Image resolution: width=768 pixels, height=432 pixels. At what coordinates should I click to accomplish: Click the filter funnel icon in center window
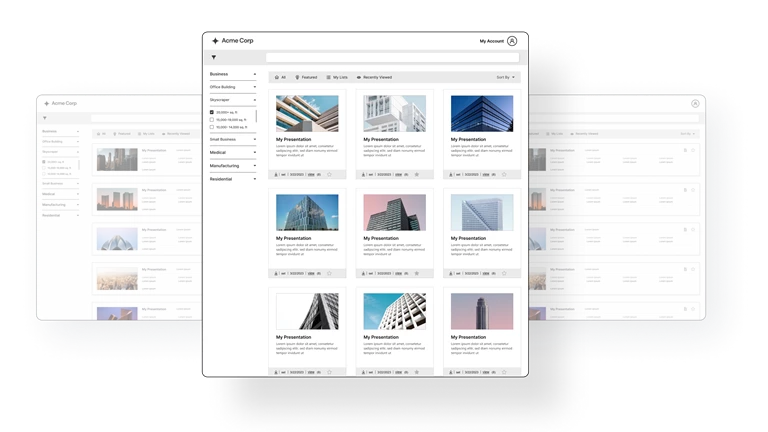tap(213, 58)
